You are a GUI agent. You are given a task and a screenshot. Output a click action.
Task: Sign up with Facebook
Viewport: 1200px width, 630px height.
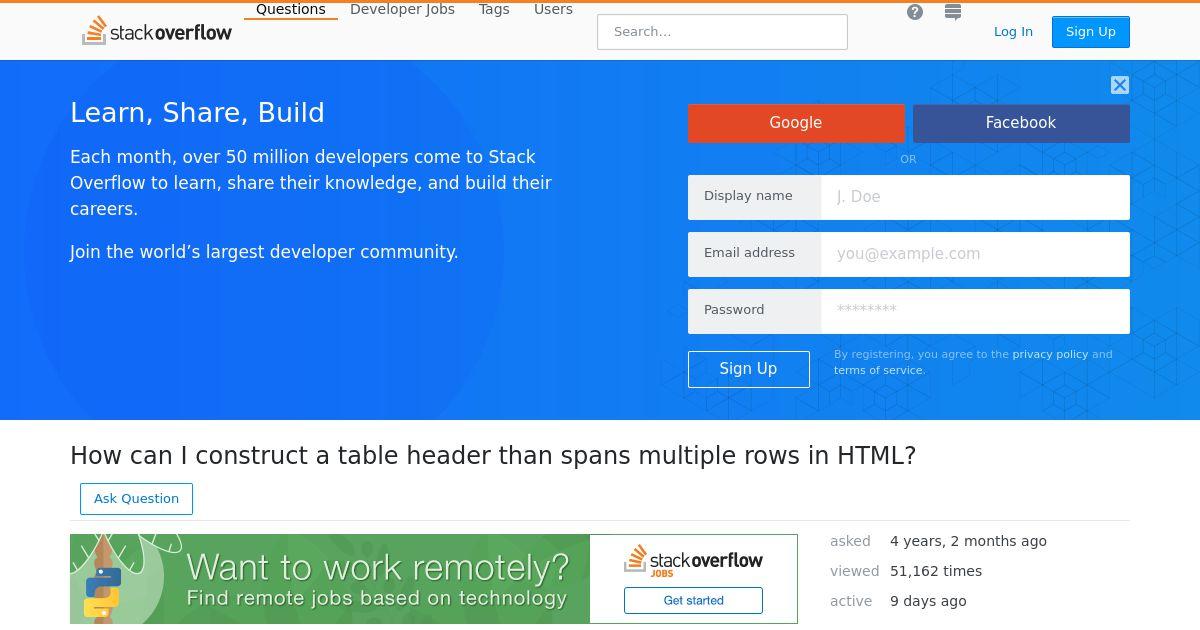1021,123
